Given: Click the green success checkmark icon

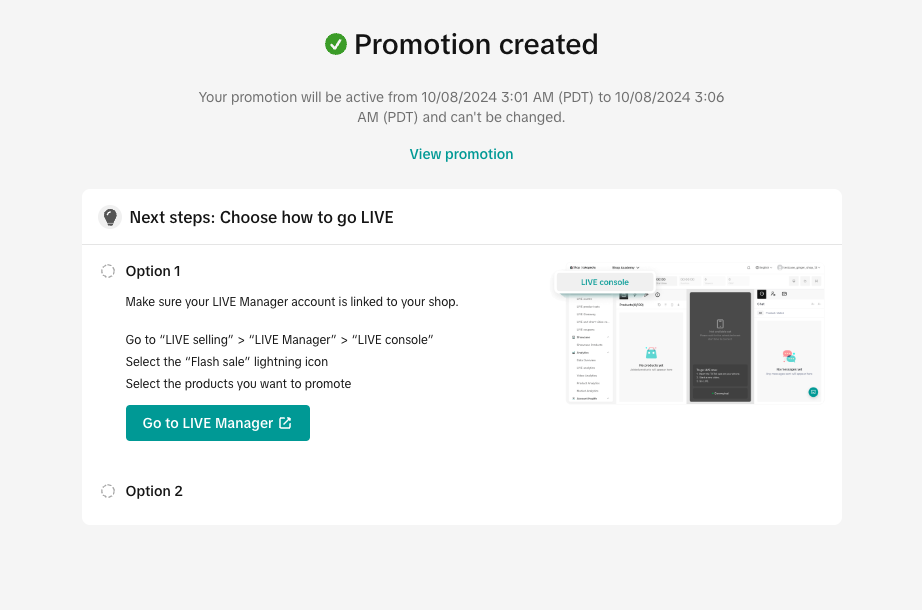Looking at the screenshot, I should [336, 44].
